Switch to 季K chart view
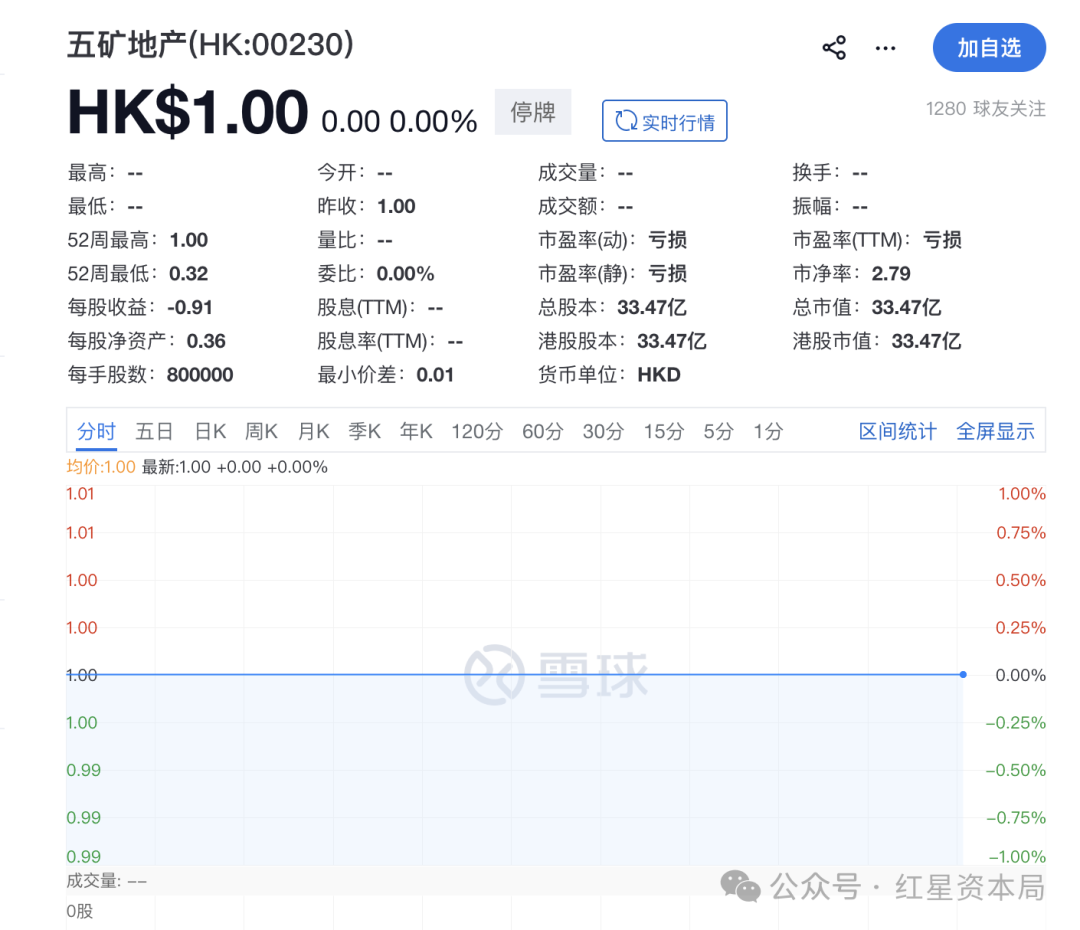Viewport: 1080px width, 930px height. pos(365,432)
